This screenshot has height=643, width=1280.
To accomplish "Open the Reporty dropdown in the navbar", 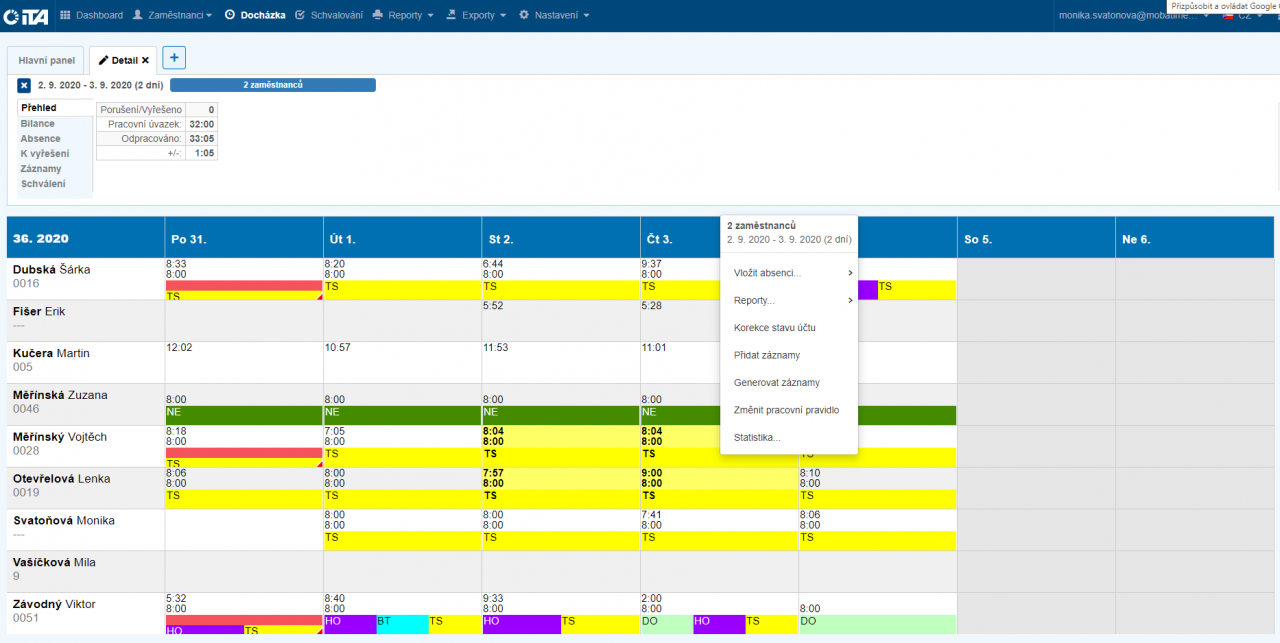I will tap(403, 15).
